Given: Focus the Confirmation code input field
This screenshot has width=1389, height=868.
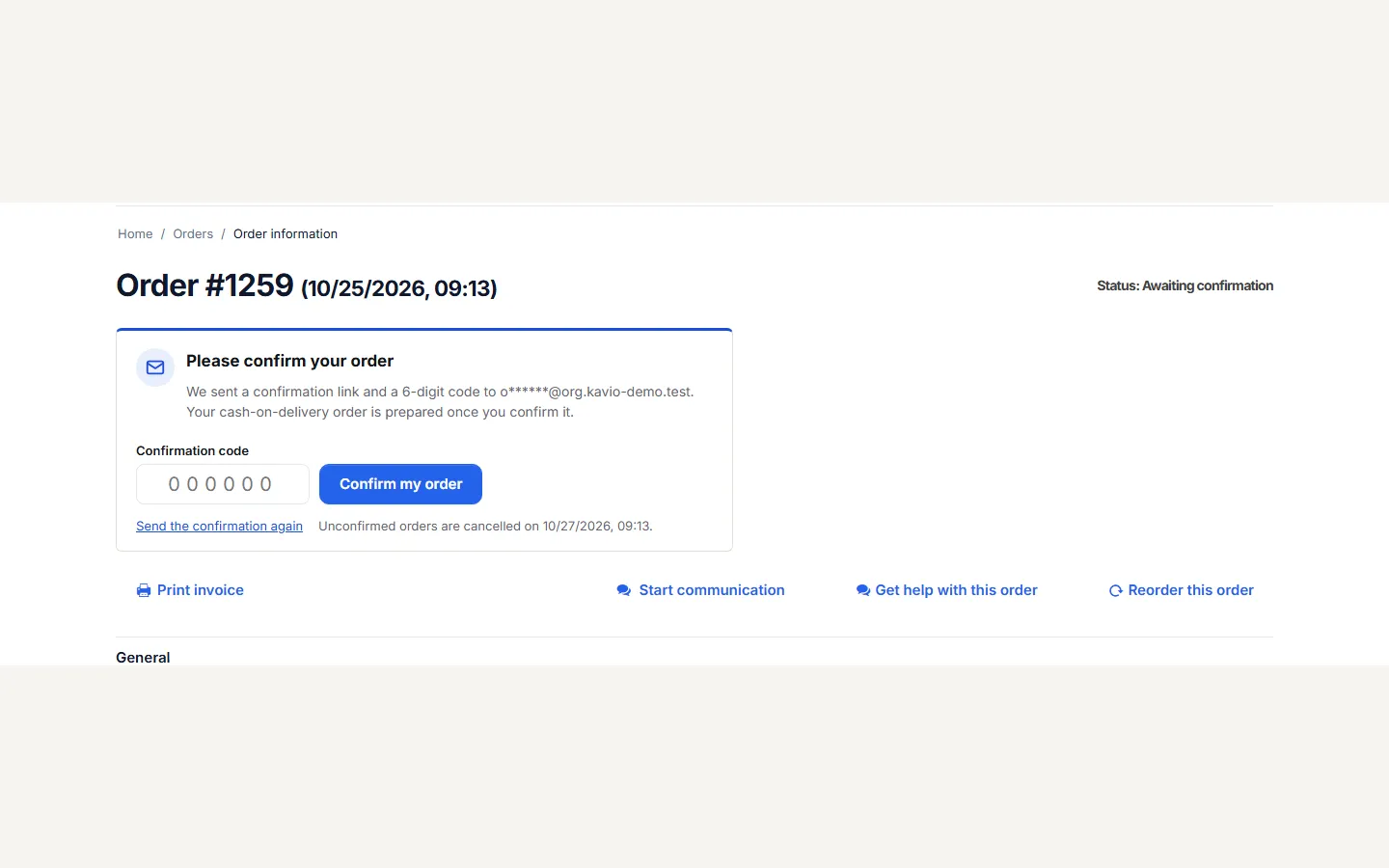Looking at the screenshot, I should [223, 484].
